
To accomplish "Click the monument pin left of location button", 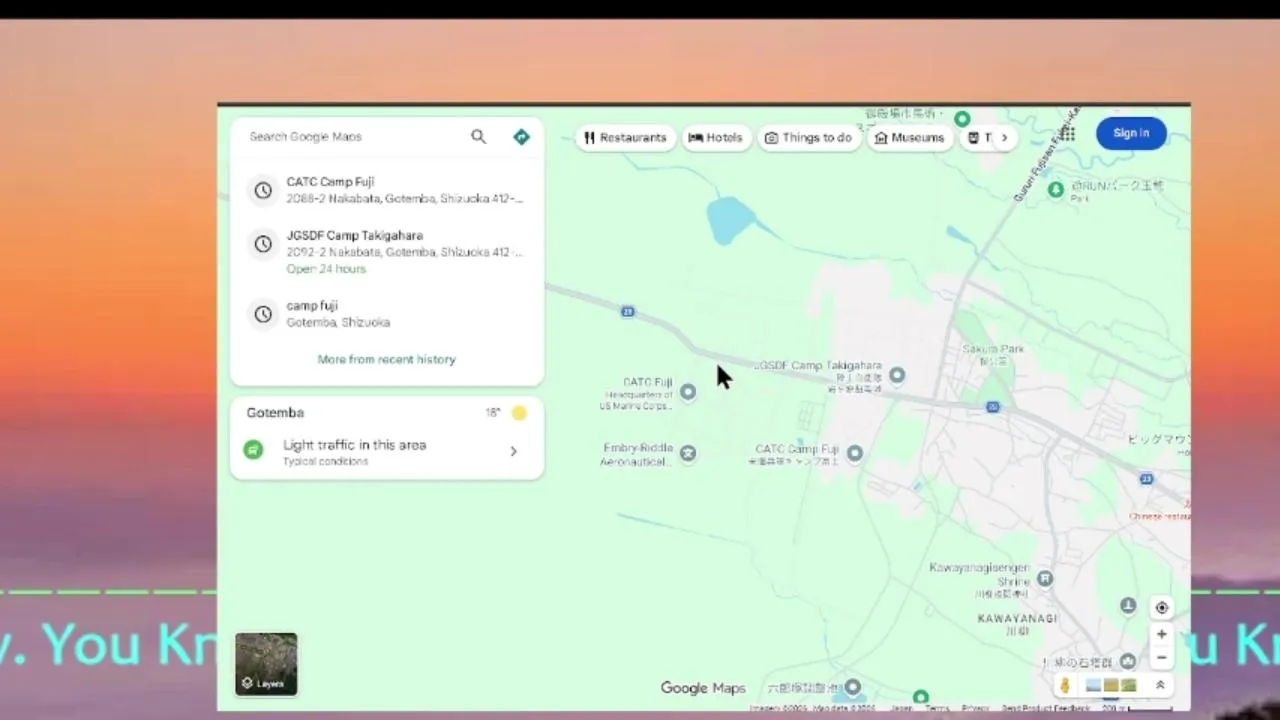I will (x=1128, y=605).
